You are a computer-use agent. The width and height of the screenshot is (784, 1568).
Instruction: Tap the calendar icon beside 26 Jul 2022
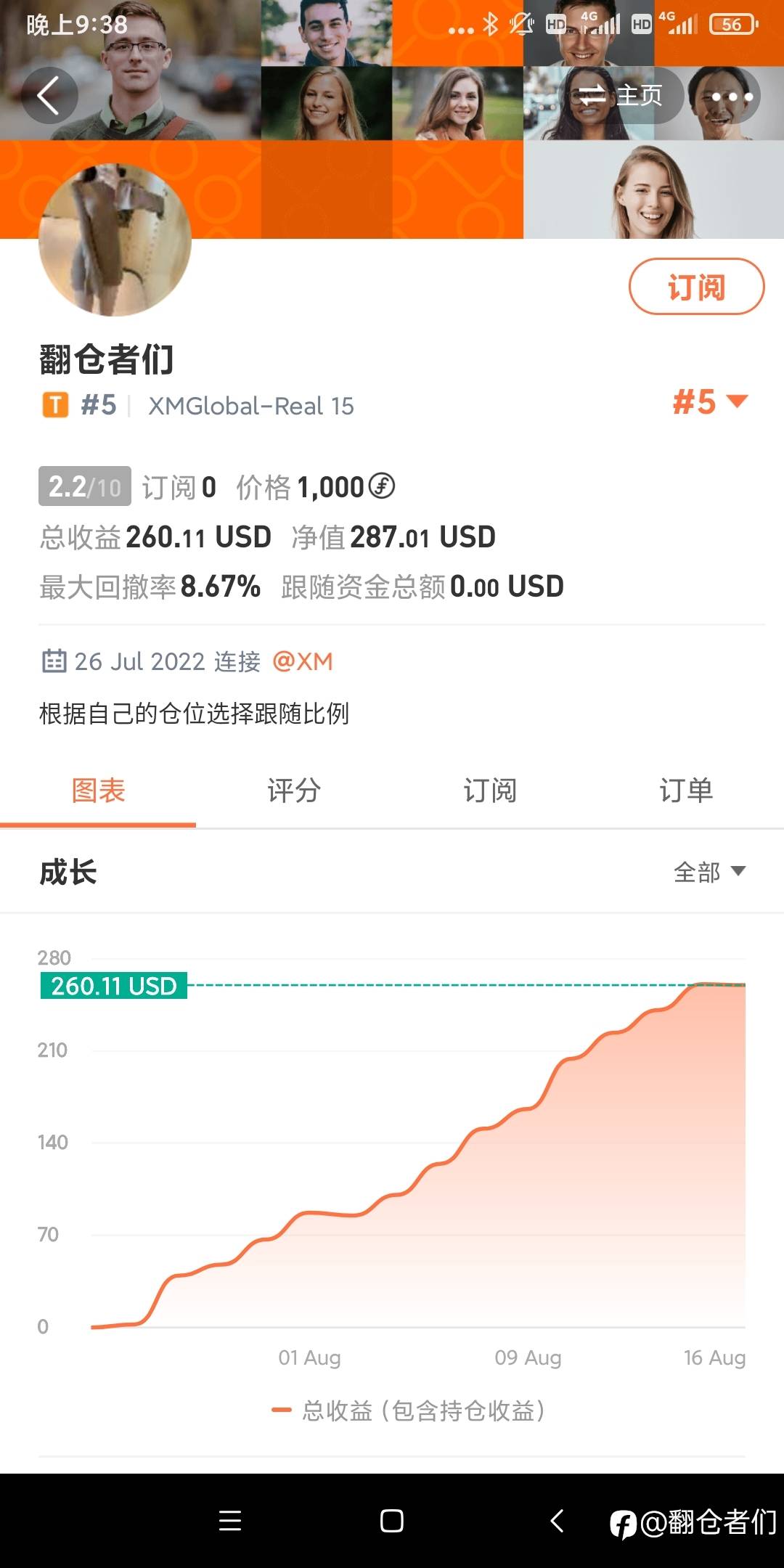point(54,661)
